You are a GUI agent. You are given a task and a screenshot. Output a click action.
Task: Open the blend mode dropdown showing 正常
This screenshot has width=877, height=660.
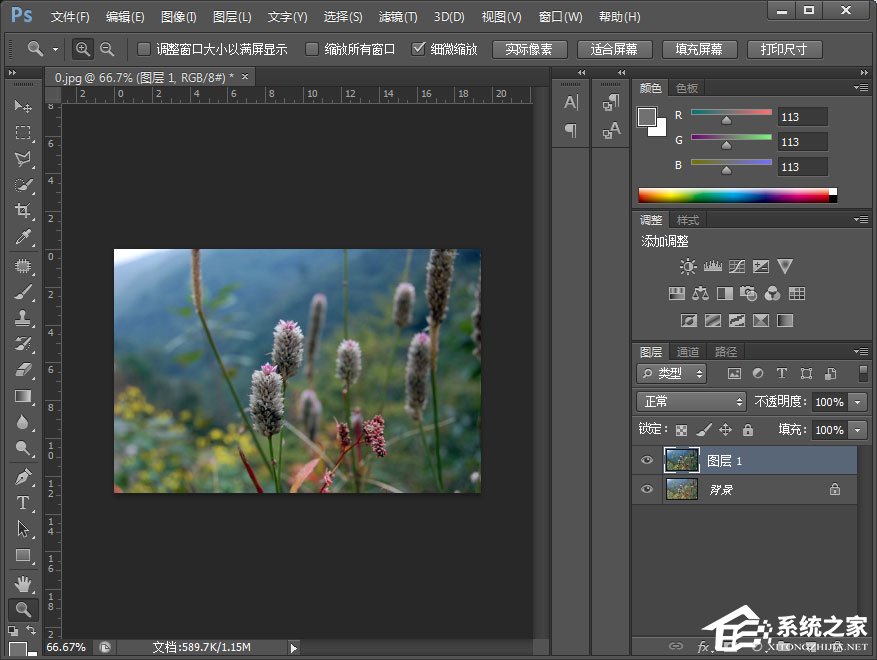(x=690, y=401)
